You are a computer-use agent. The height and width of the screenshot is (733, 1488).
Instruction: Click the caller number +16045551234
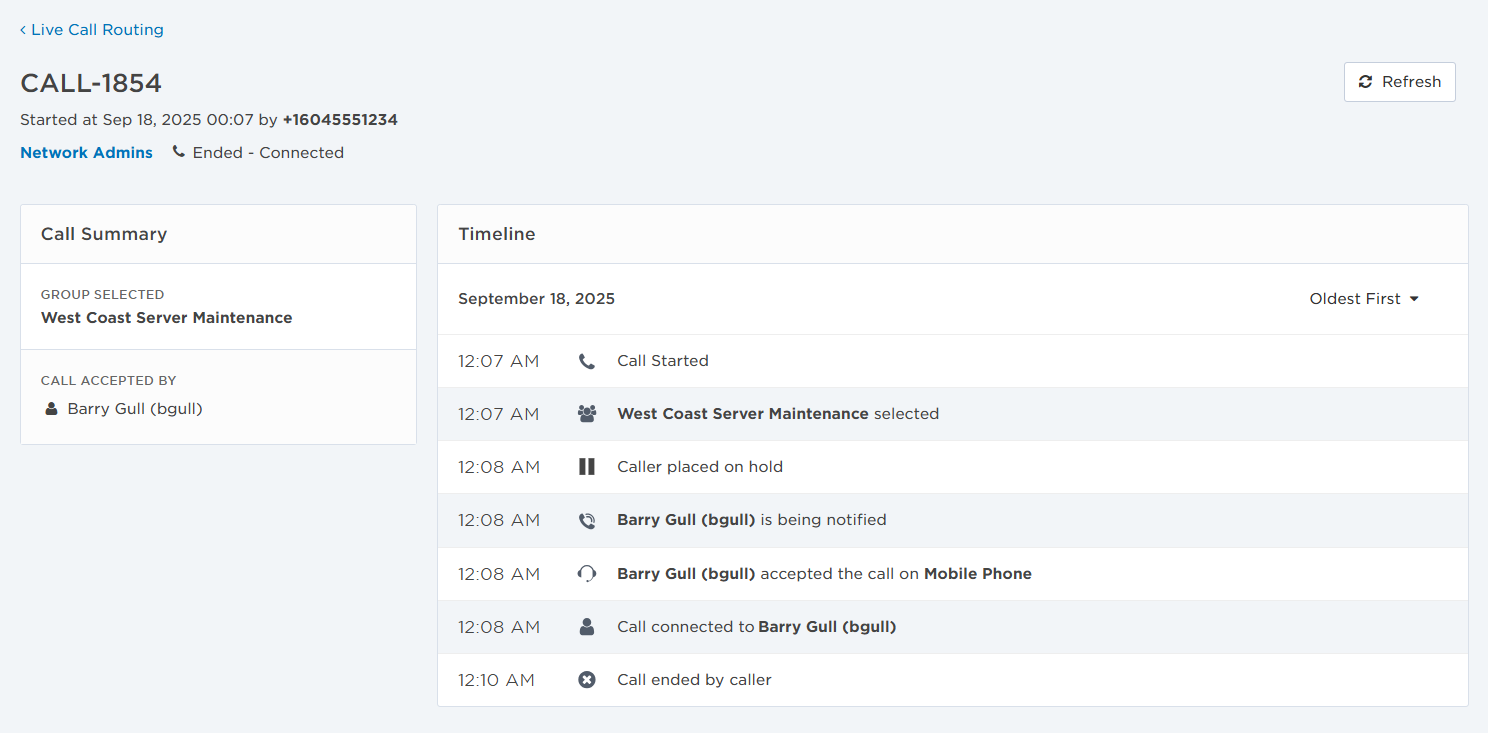click(340, 120)
